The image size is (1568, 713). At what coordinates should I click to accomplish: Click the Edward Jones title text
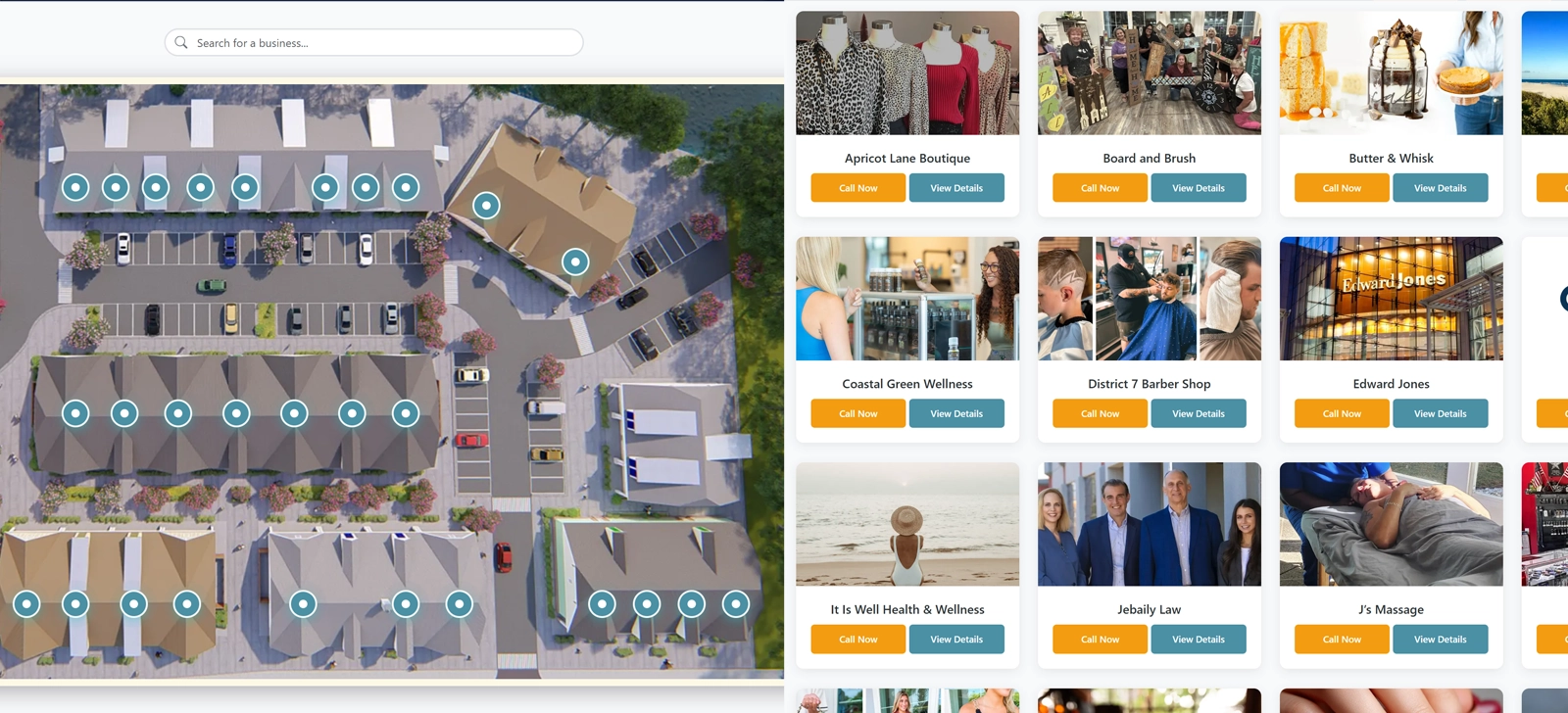1392,384
